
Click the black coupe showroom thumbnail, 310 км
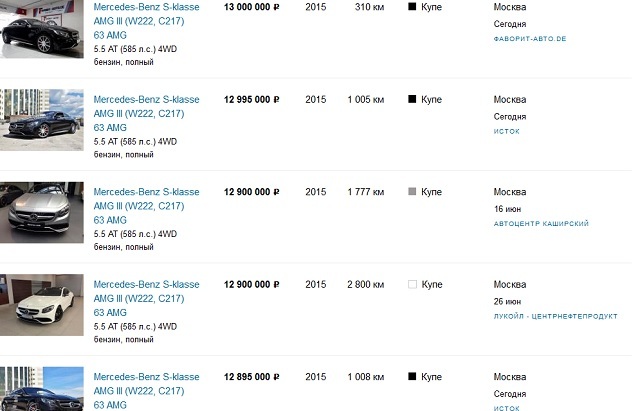coord(42,29)
